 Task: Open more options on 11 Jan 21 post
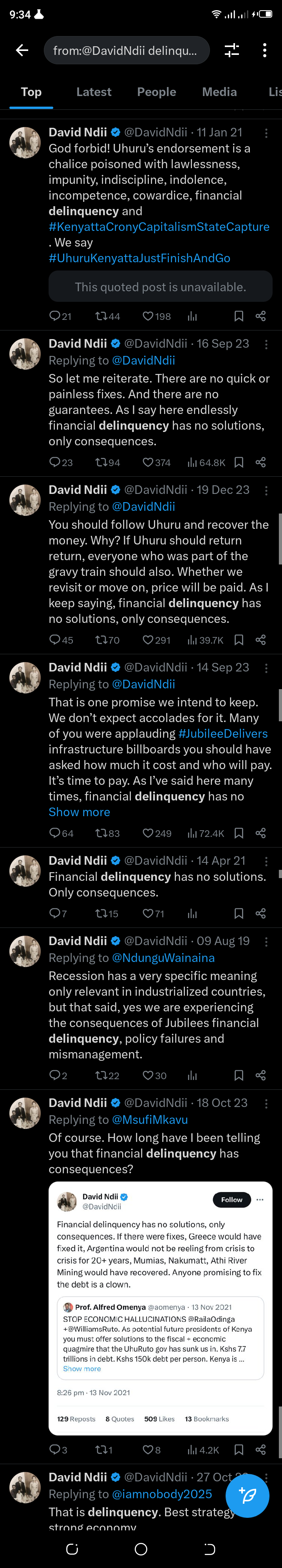266,133
